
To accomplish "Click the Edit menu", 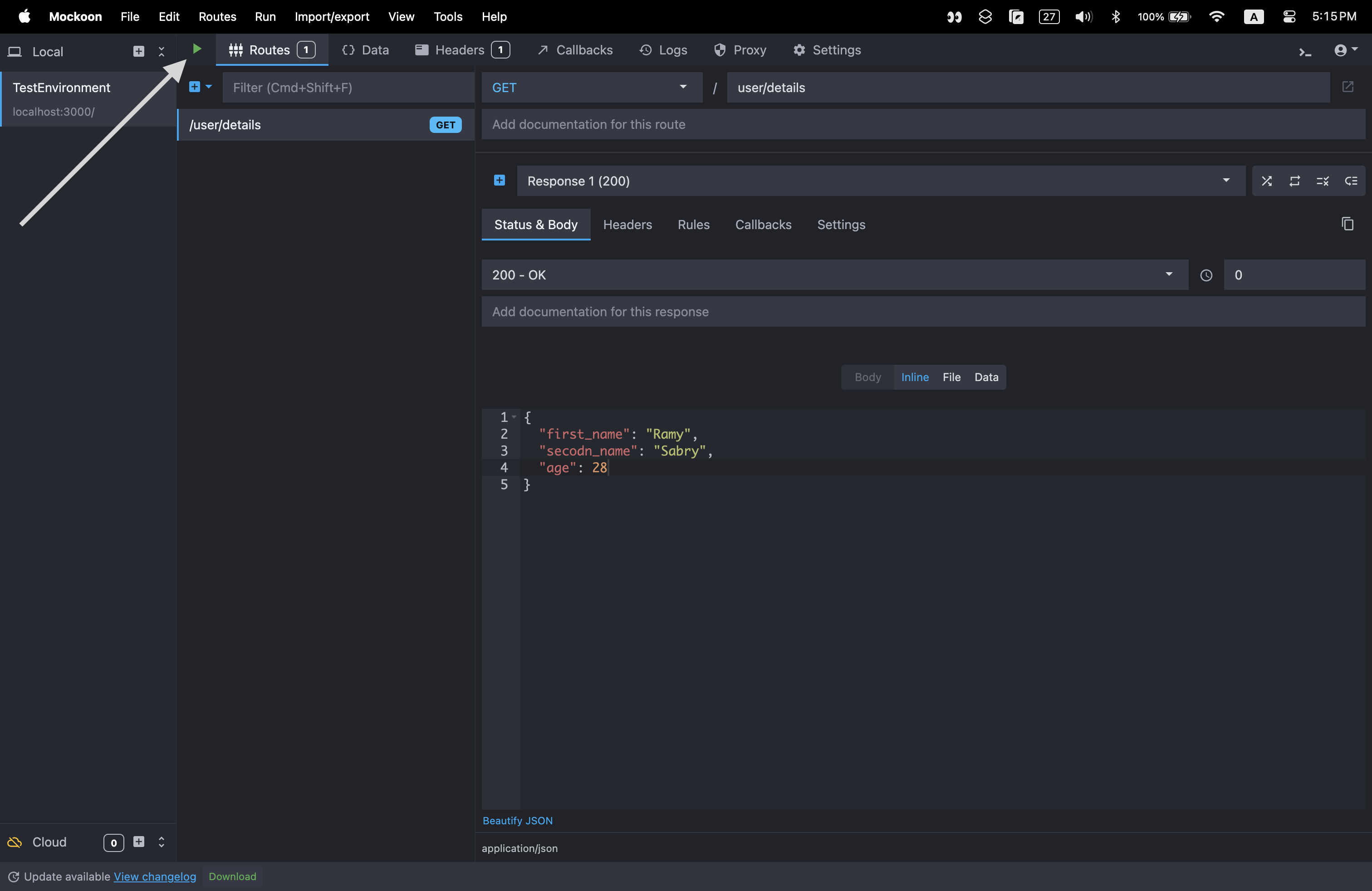I will (x=169, y=17).
